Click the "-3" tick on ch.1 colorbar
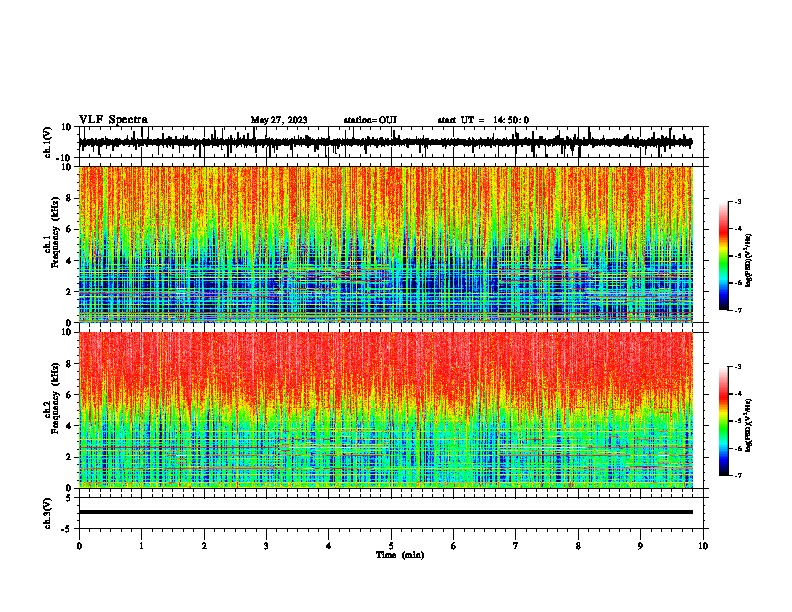 point(738,201)
